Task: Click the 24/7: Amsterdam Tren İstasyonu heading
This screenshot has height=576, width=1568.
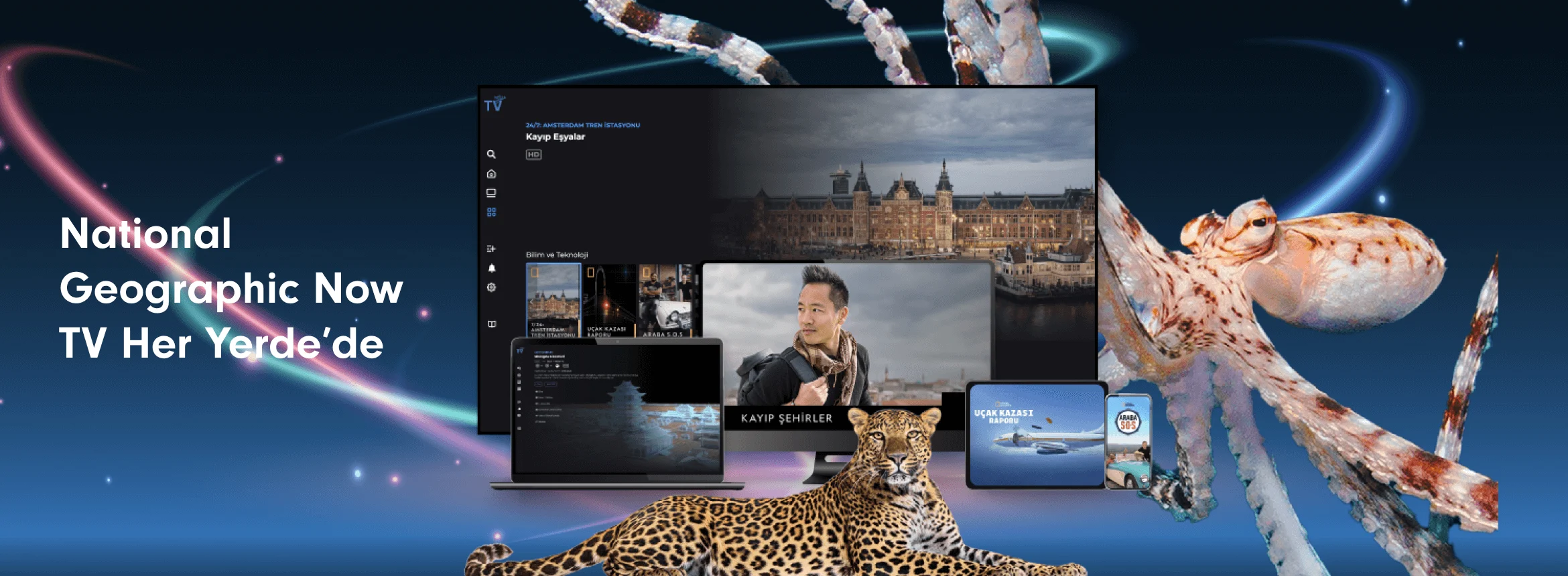Action: (x=583, y=125)
